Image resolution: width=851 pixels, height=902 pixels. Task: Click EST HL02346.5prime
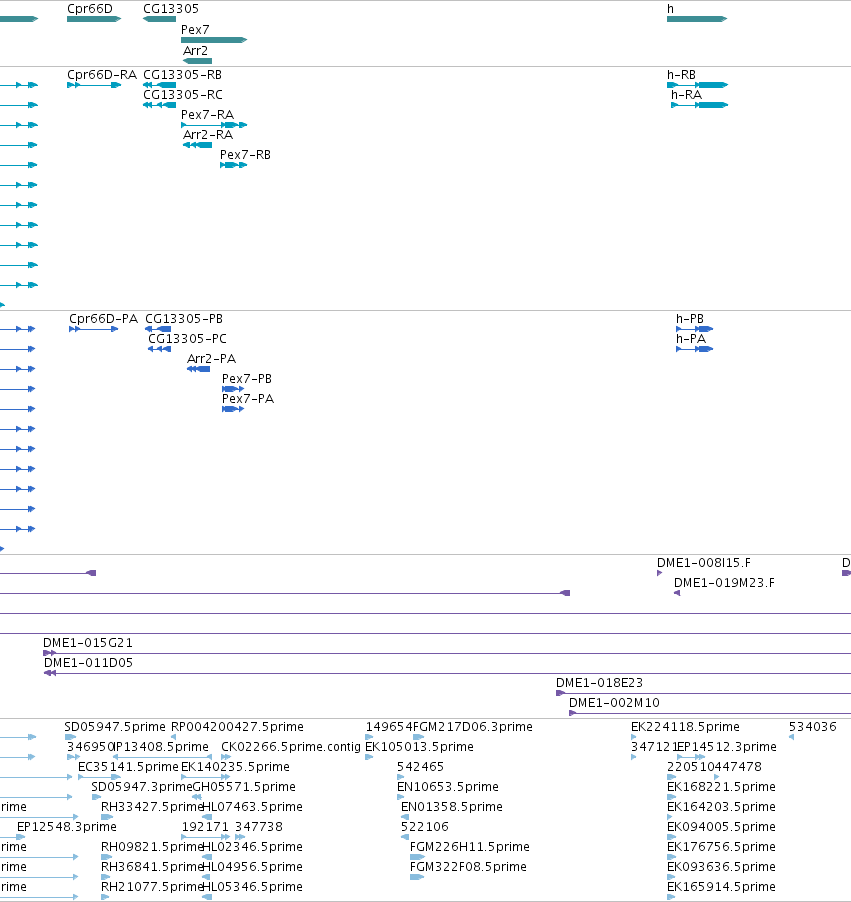(x=207, y=857)
